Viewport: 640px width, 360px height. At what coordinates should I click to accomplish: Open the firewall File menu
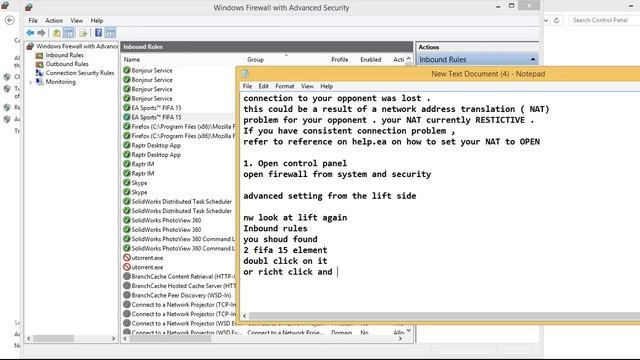[x=33, y=20]
